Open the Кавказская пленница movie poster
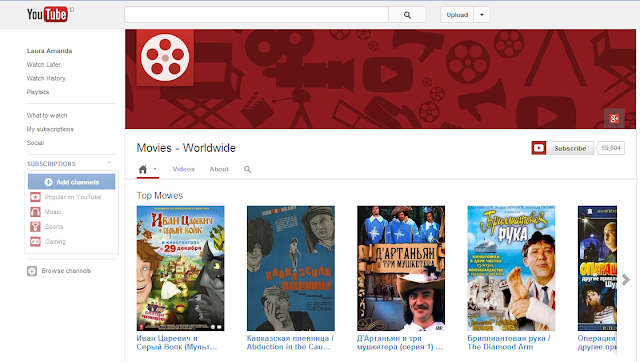 (x=291, y=268)
